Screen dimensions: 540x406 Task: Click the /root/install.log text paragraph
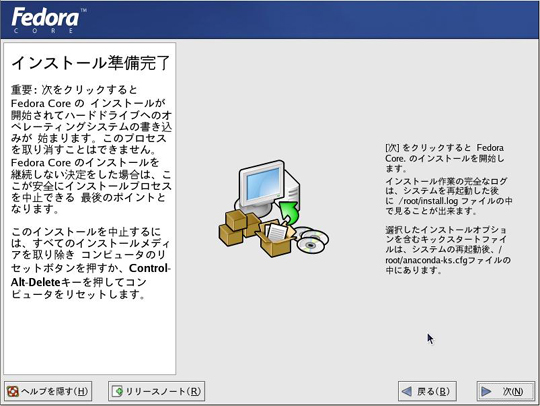click(448, 196)
